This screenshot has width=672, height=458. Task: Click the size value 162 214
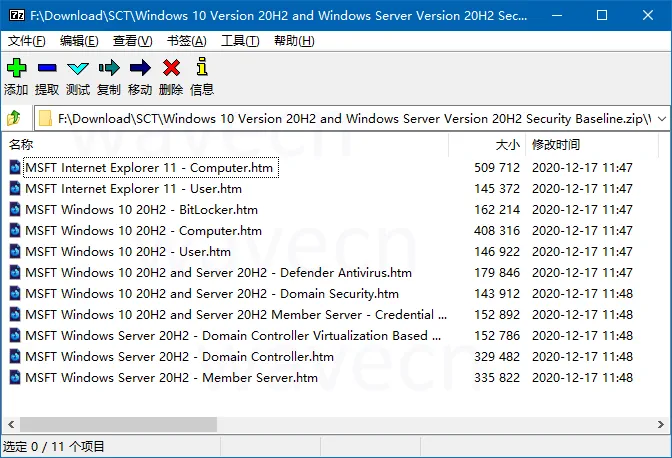497,209
